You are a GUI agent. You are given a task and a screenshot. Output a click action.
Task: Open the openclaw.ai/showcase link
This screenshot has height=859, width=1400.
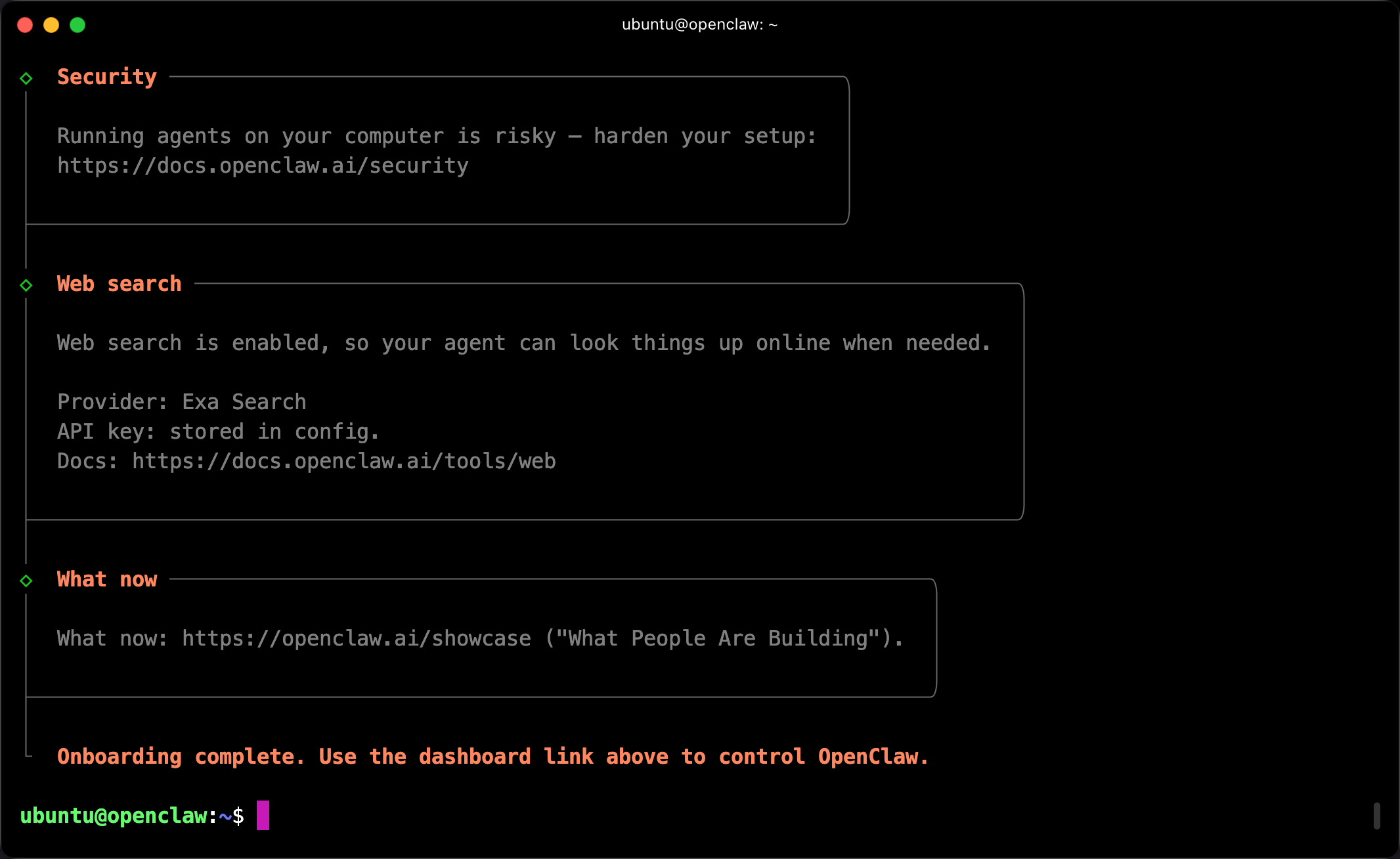[x=356, y=638]
